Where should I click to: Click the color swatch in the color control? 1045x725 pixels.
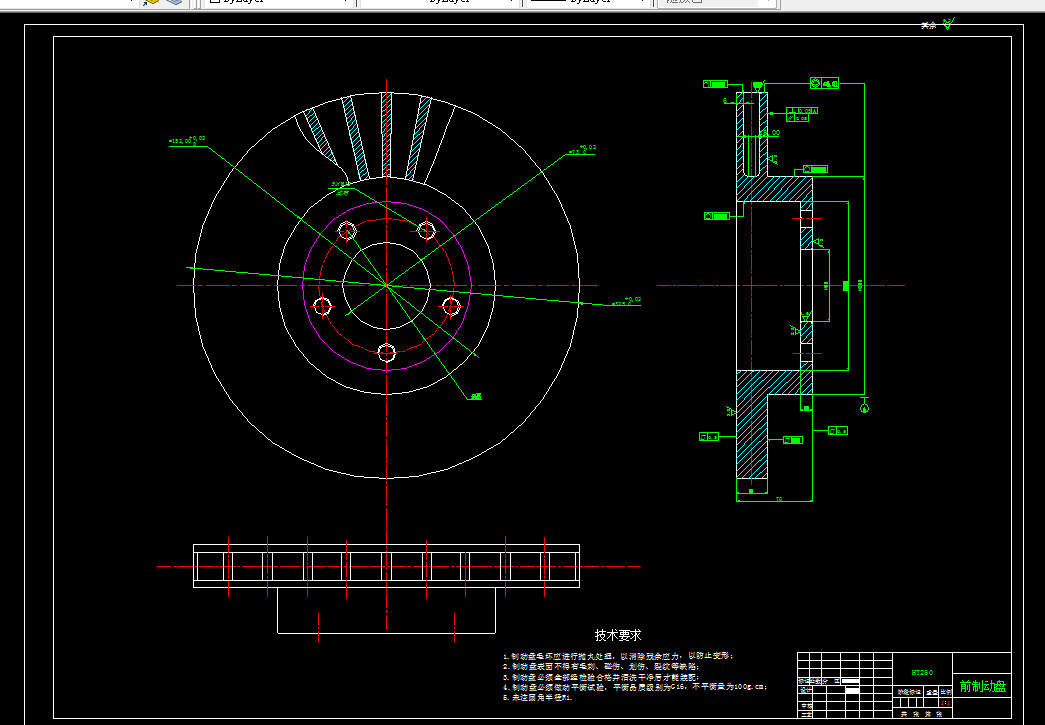[x=215, y=1]
